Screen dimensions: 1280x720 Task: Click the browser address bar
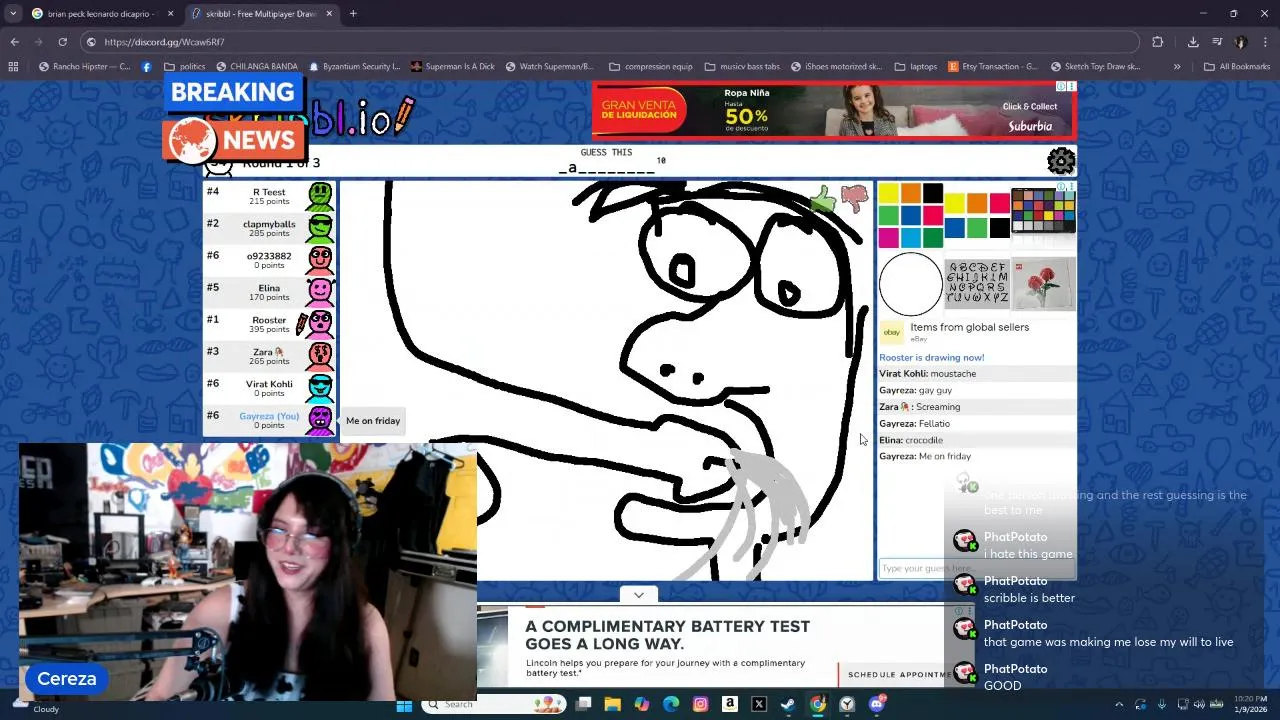click(610, 42)
